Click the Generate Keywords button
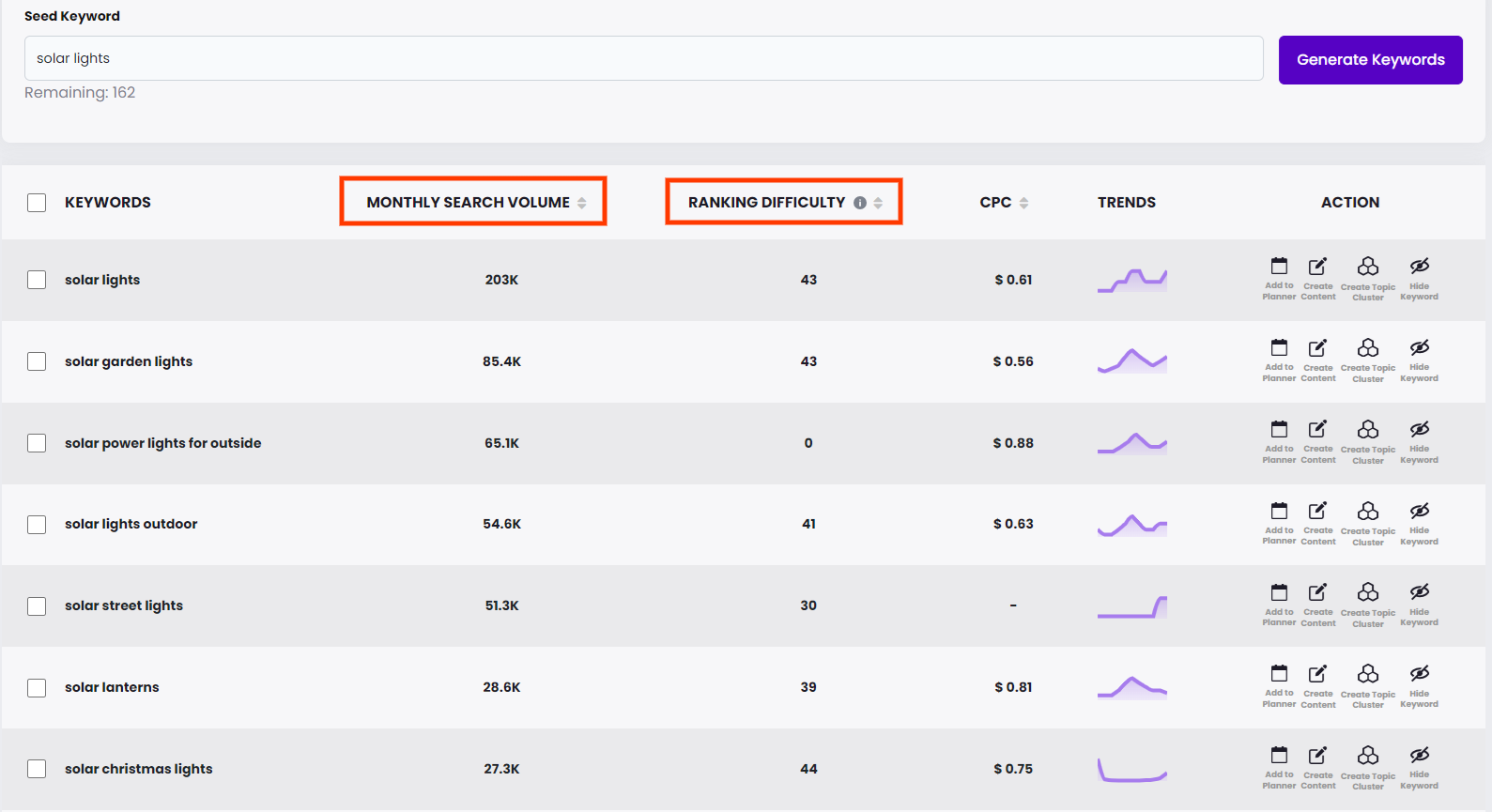 (x=1370, y=60)
